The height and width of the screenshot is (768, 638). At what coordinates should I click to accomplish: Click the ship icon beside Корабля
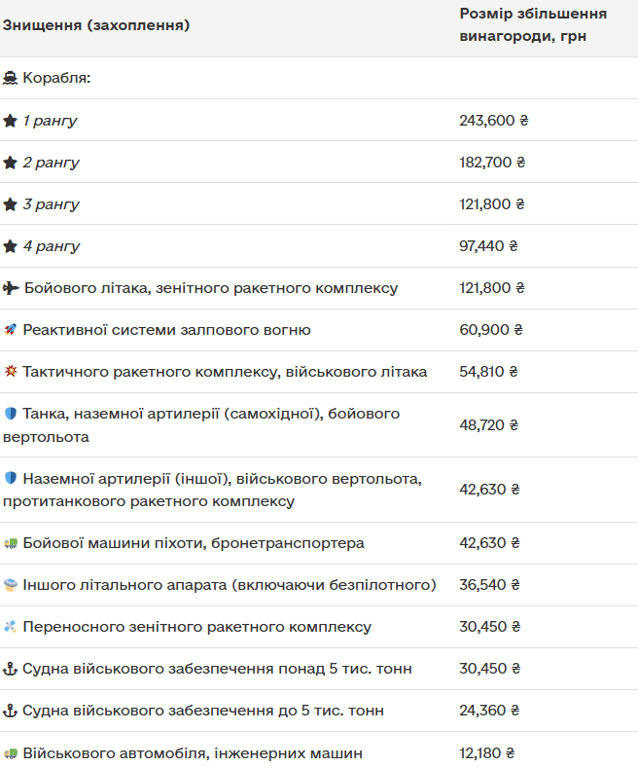[10, 78]
